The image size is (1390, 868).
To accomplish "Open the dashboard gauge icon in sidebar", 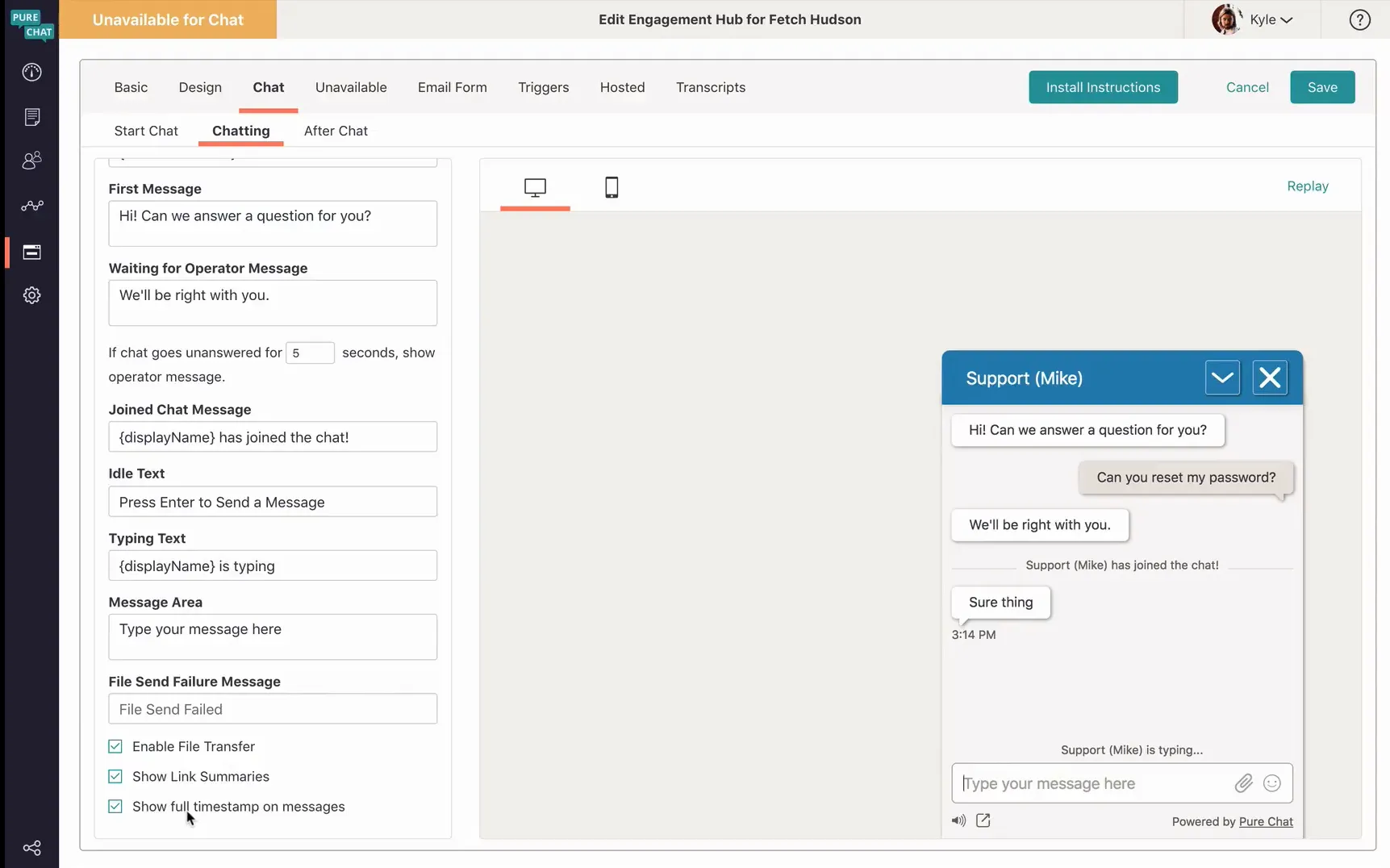I will pos(31,73).
